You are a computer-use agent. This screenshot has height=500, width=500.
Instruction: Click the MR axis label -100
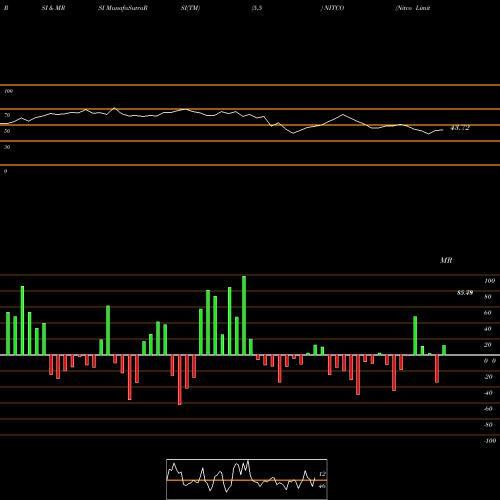[490, 441]
